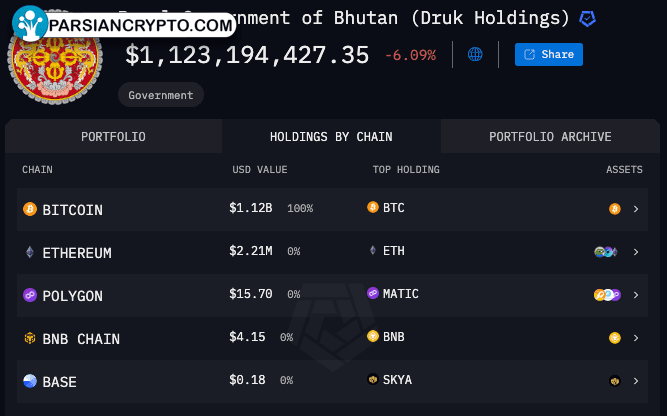Image resolution: width=667 pixels, height=416 pixels.
Task: Expand the Polygon row chevron
Action: tap(636, 295)
